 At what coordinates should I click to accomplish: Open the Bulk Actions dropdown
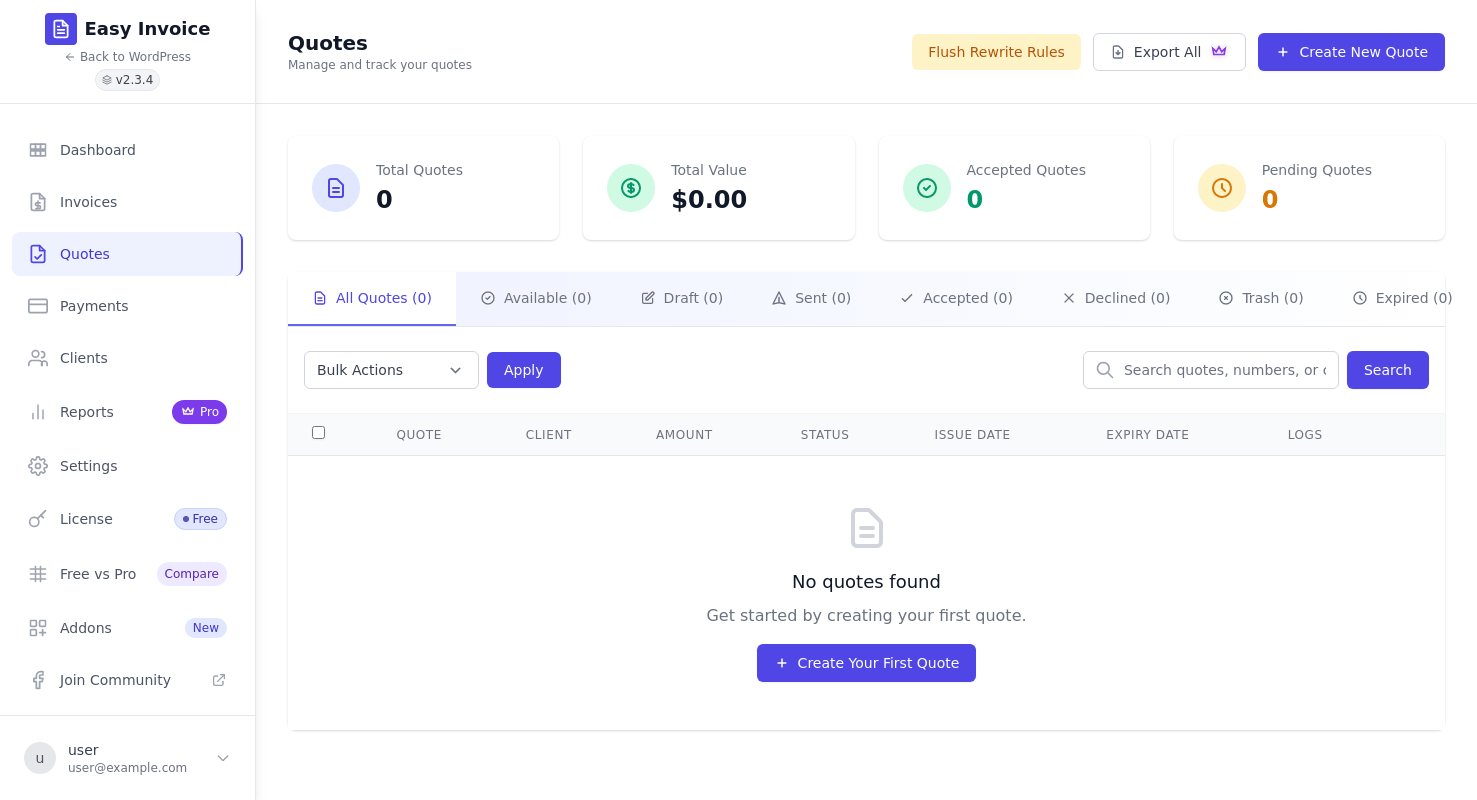391,370
